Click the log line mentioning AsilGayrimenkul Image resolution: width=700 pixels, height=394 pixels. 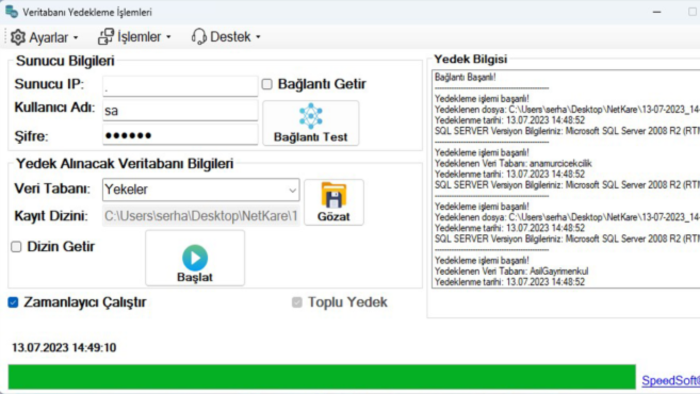[512, 271]
